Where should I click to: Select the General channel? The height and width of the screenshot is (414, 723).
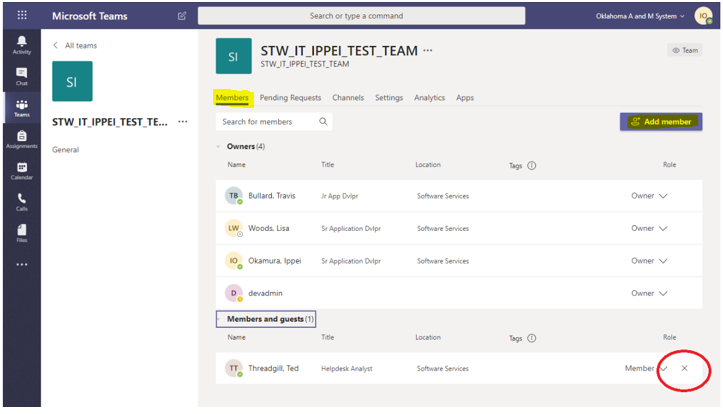tap(66, 150)
